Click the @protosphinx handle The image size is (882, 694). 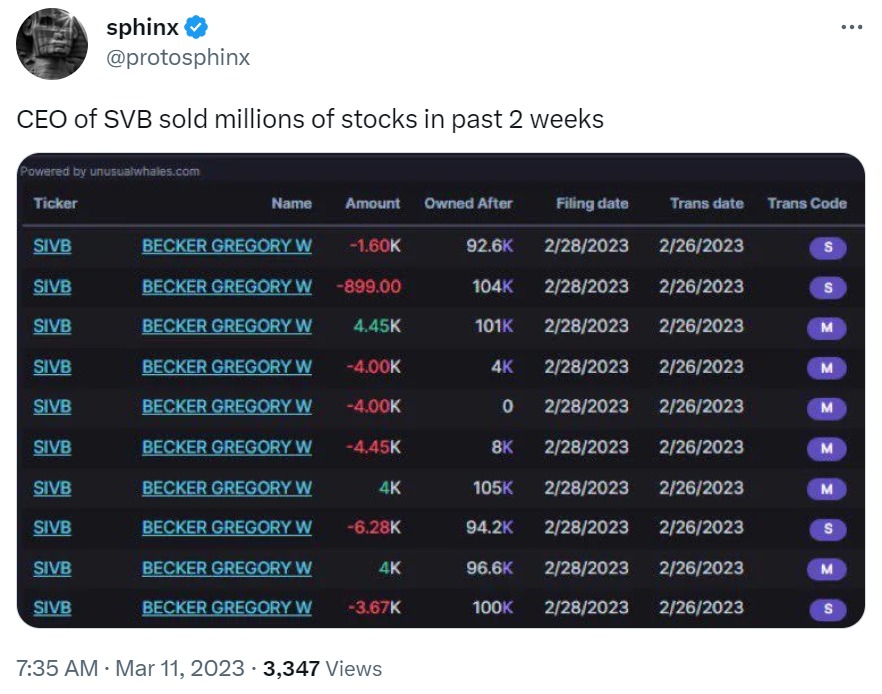coord(178,57)
